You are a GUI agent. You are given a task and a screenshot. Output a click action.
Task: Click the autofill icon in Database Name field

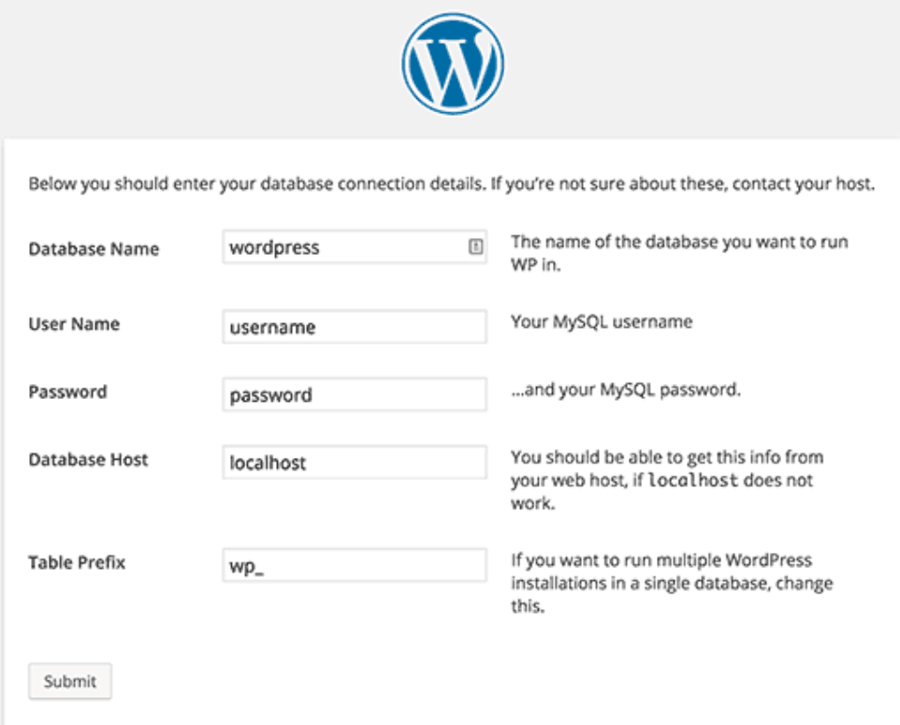tap(476, 247)
